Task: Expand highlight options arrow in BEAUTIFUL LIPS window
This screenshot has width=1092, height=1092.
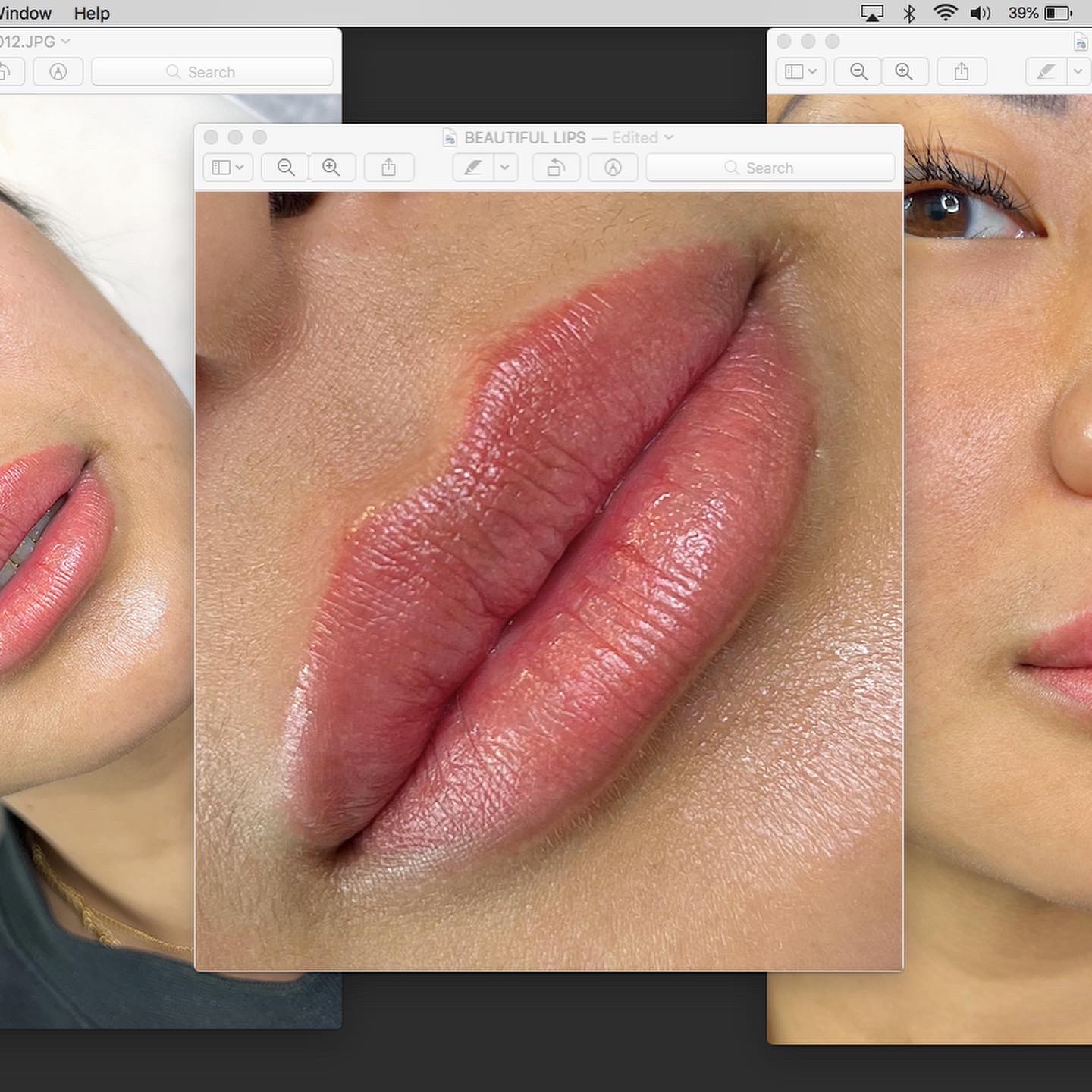Action: (x=505, y=168)
